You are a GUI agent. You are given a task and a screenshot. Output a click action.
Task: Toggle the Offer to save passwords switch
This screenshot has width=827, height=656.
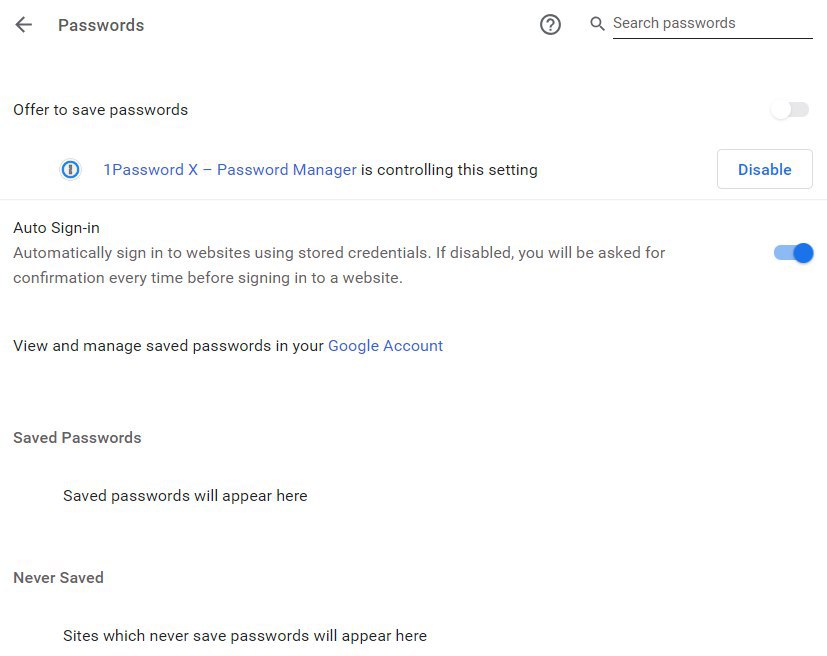[790, 110]
